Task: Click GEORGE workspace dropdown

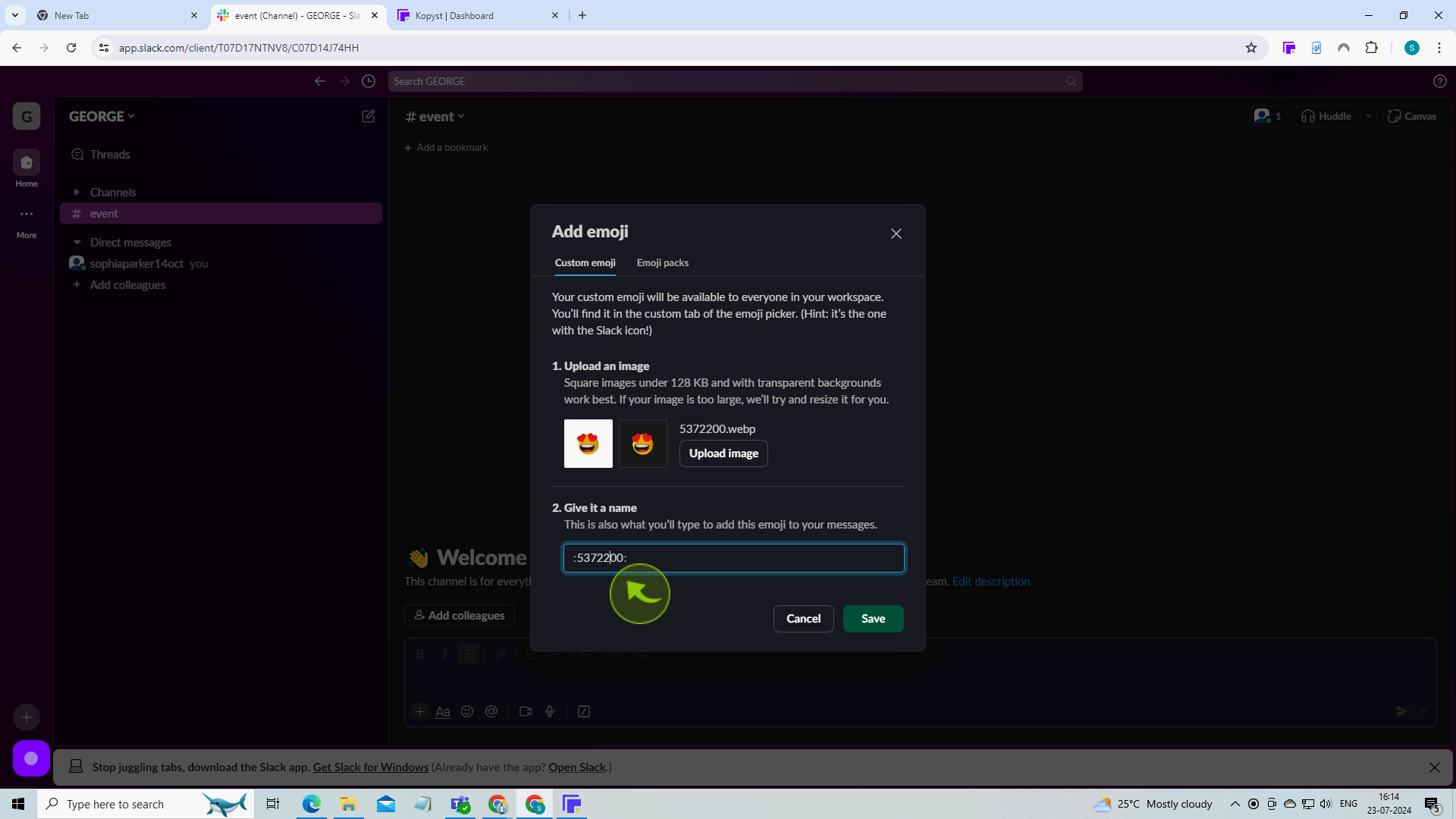Action: [x=100, y=116]
